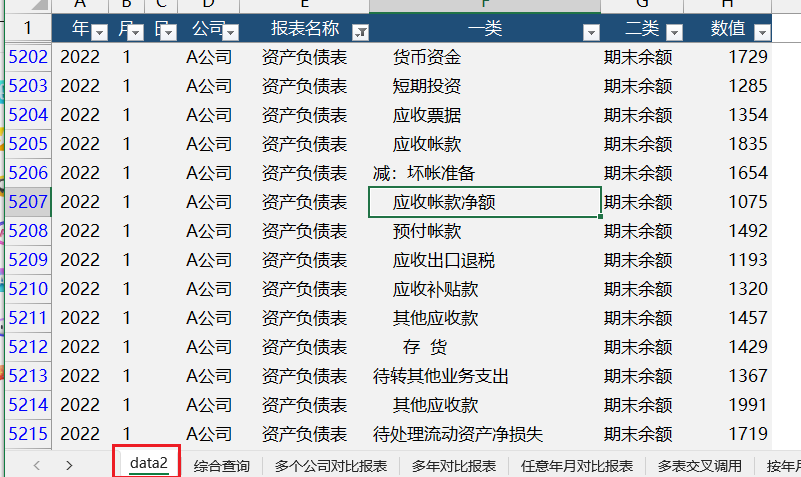The height and width of the screenshot is (477, 801).
Task: Select the 期末余额 cell in row 5213
Action: pyautogui.click(x=642, y=376)
